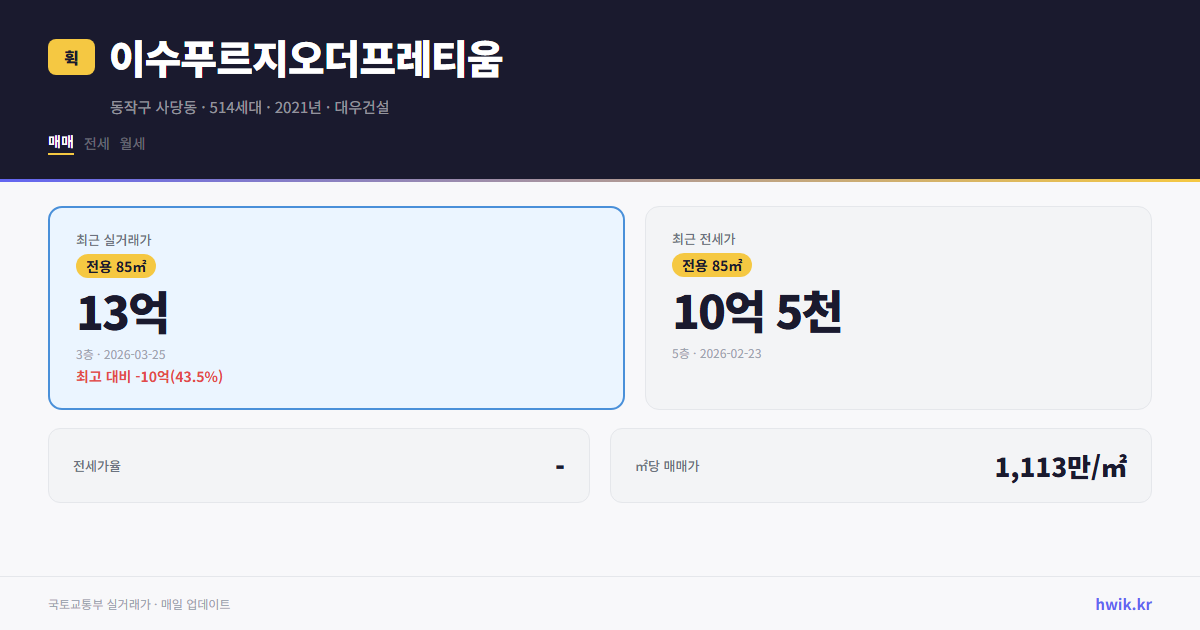Screen dimensions: 1200x630
Task: Click the 5층 · 2026-02-23 jeonse detail
Action: pos(715,353)
